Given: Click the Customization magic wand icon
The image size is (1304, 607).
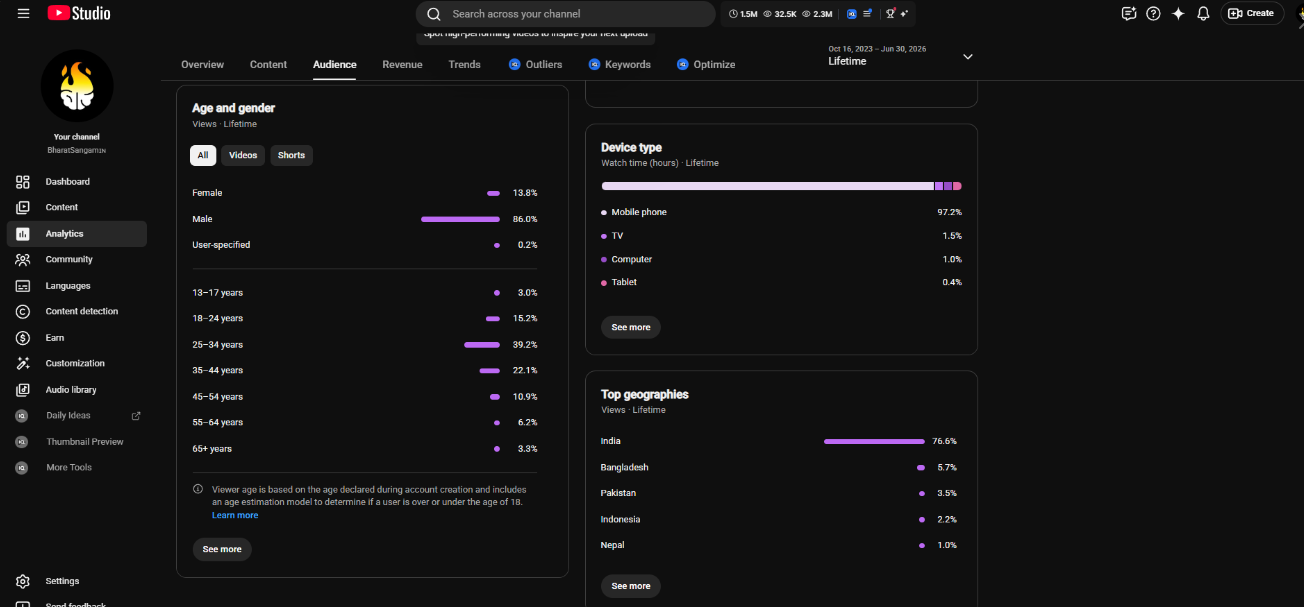Looking at the screenshot, I should 23,363.
